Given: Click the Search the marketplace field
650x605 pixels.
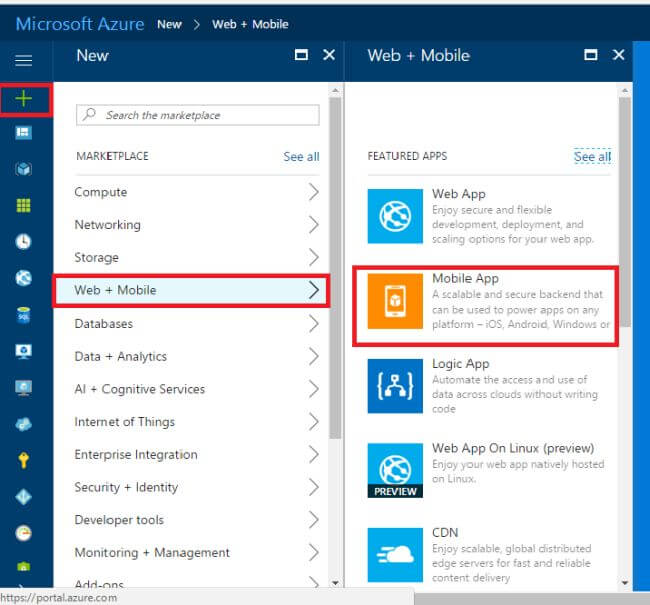Looking at the screenshot, I should (x=198, y=115).
